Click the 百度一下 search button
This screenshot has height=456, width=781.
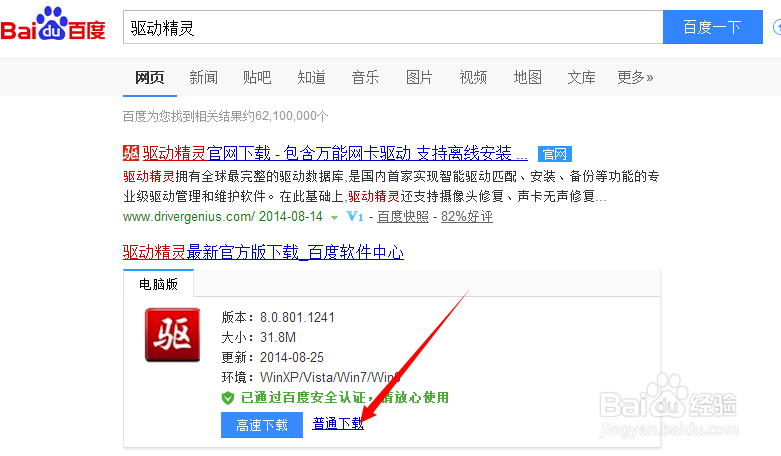[713, 27]
